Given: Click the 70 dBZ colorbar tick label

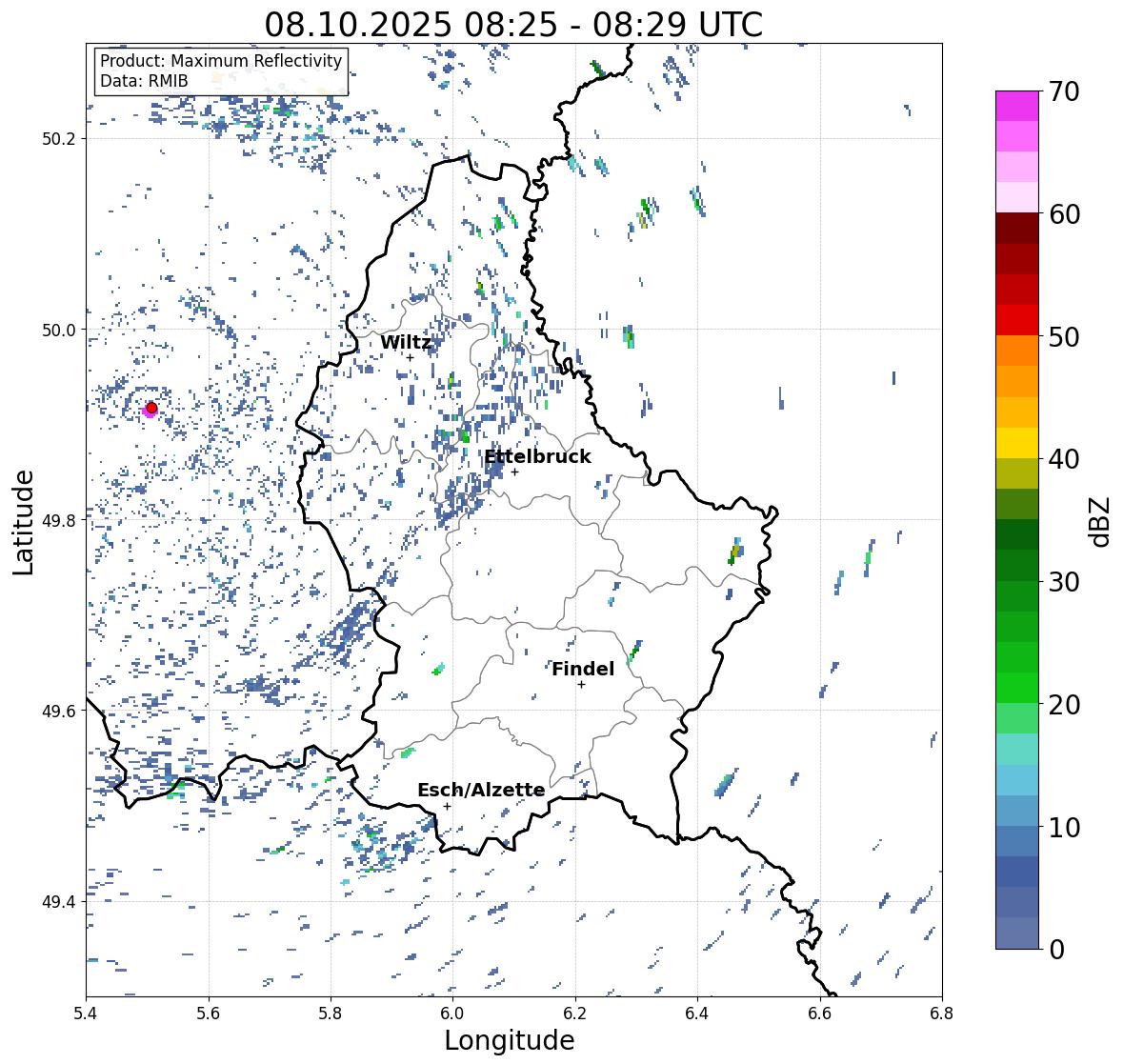Looking at the screenshot, I should [x=1064, y=91].
